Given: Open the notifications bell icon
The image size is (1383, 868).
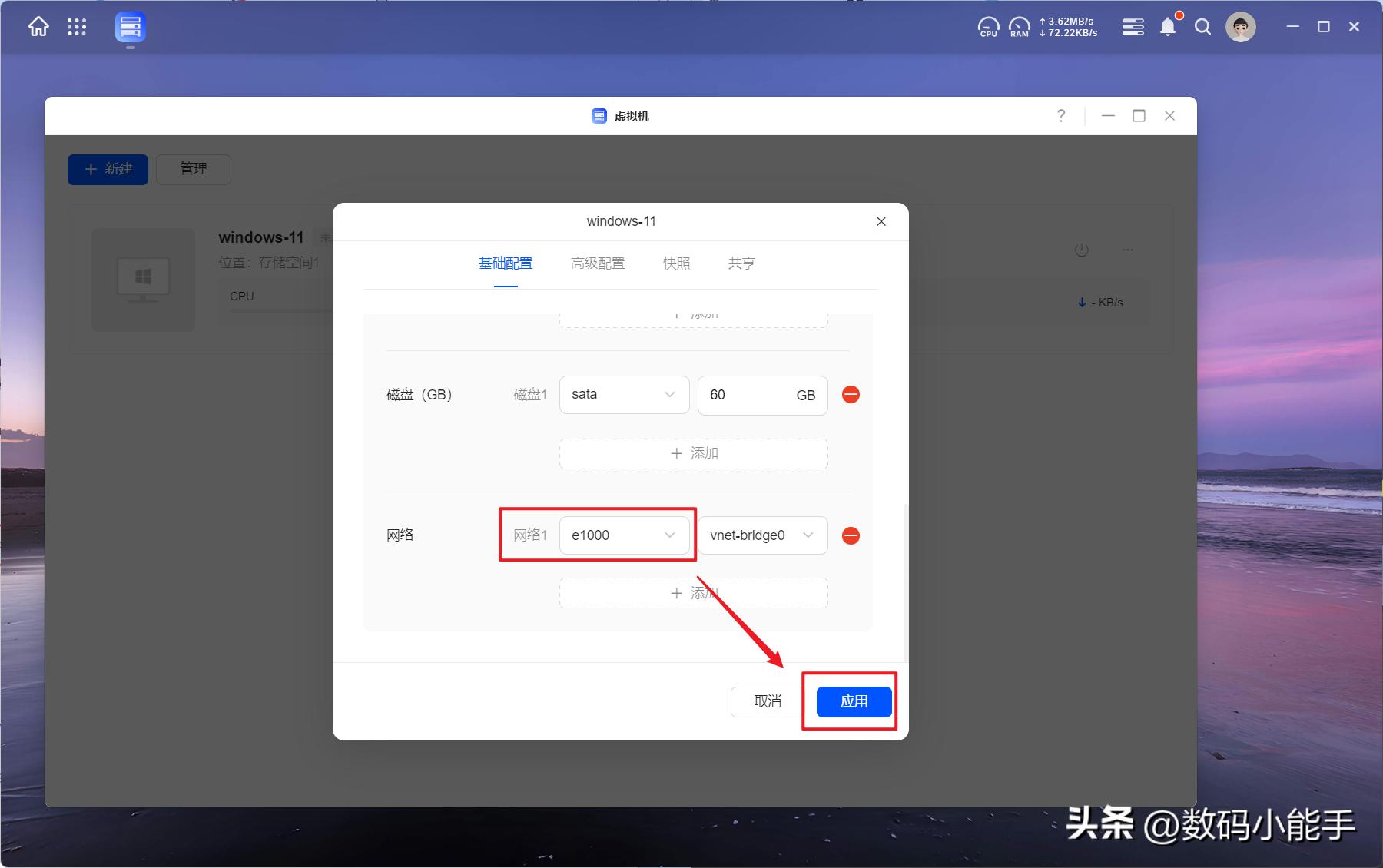Looking at the screenshot, I should 1168,28.
